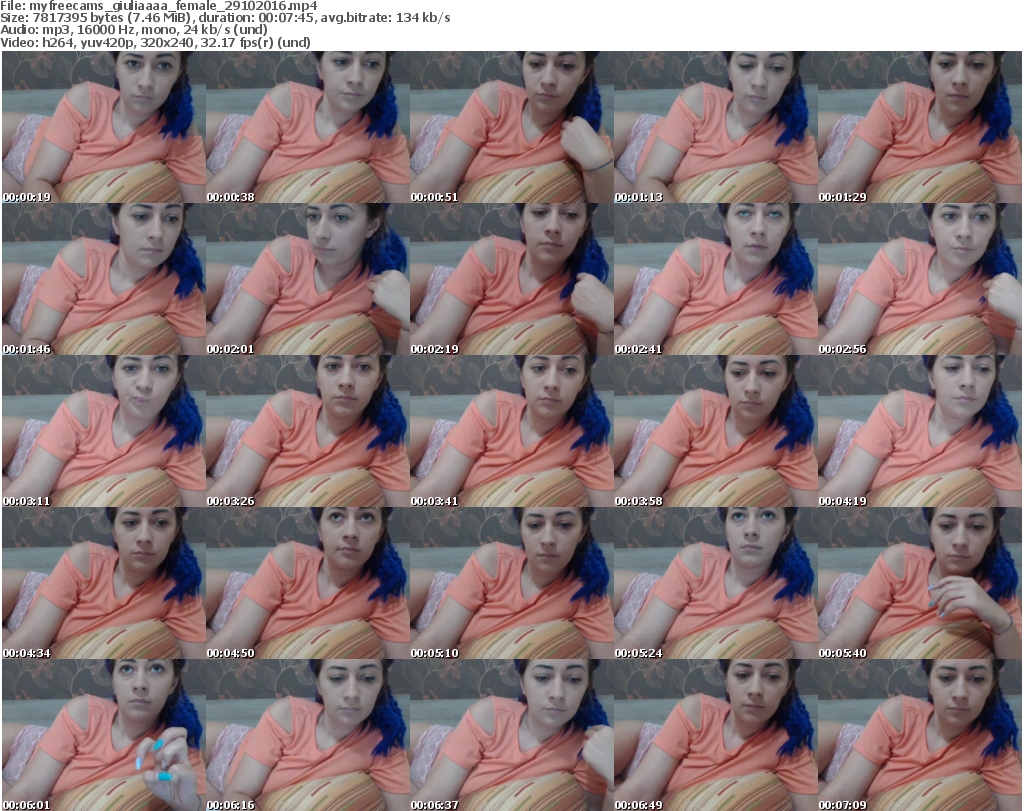
Task: Choose the thumbnail frame stamped 00:05:10
Action: (x=512, y=583)
